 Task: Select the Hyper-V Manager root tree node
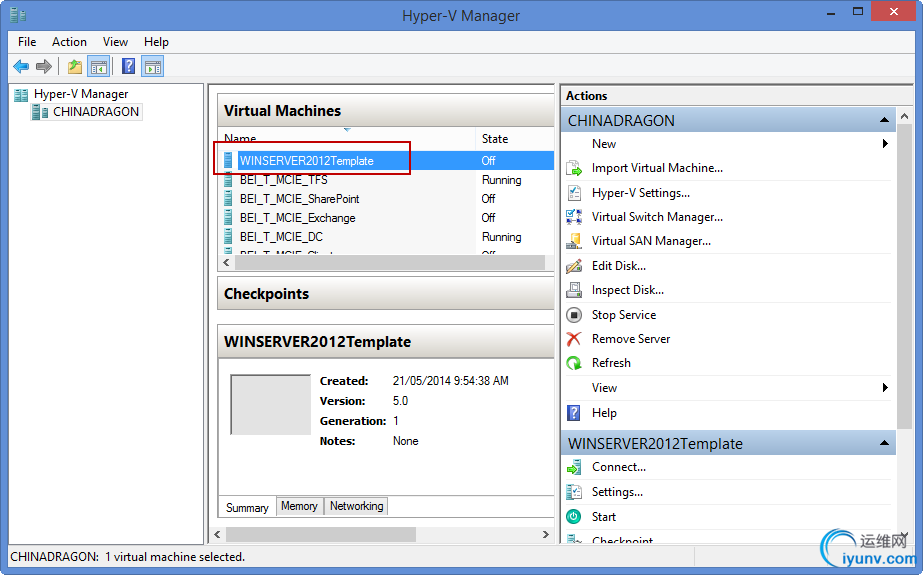(x=81, y=94)
